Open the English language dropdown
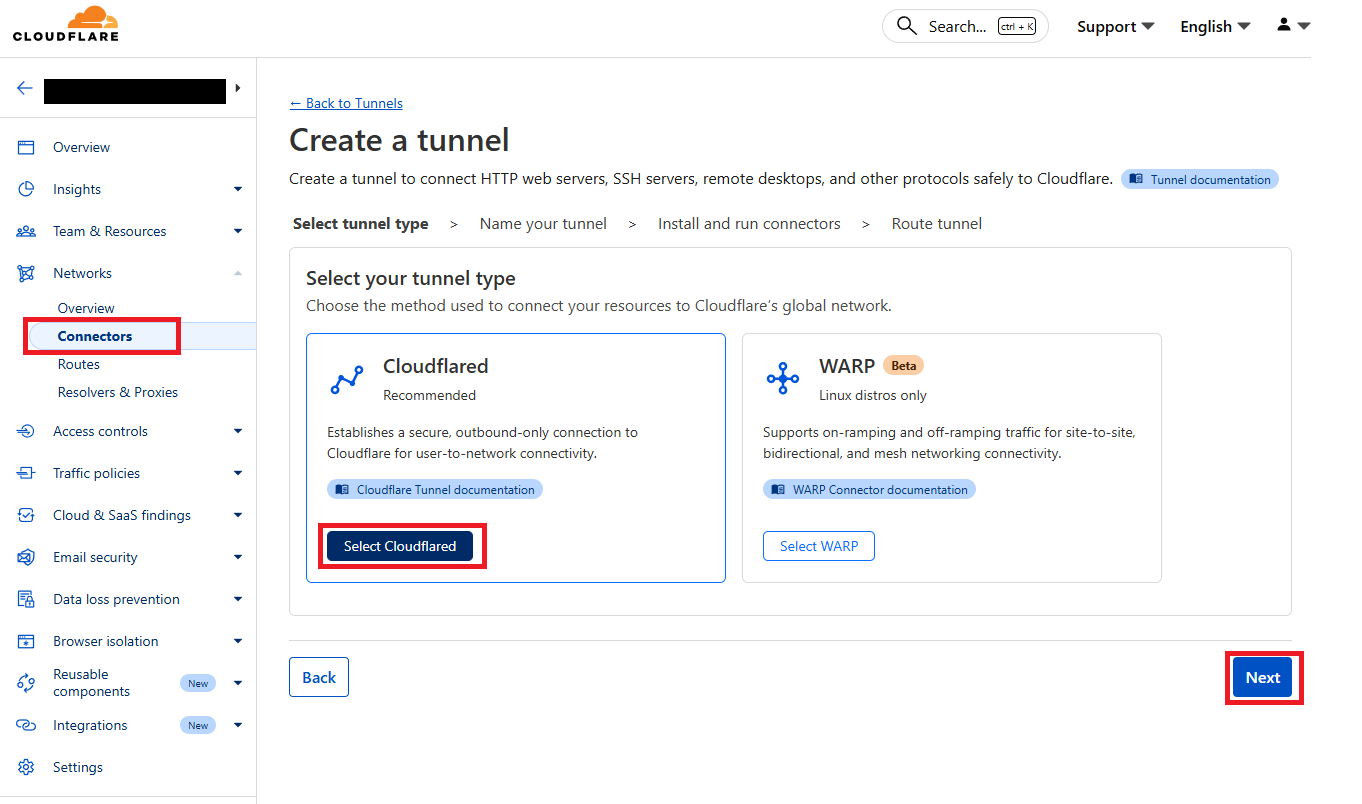This screenshot has width=1362, height=804. point(1214,26)
